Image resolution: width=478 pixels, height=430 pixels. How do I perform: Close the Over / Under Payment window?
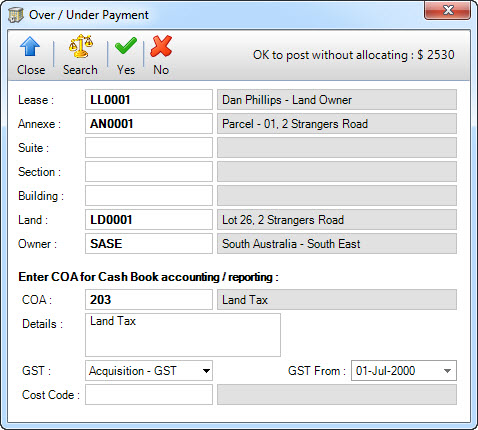click(x=447, y=10)
